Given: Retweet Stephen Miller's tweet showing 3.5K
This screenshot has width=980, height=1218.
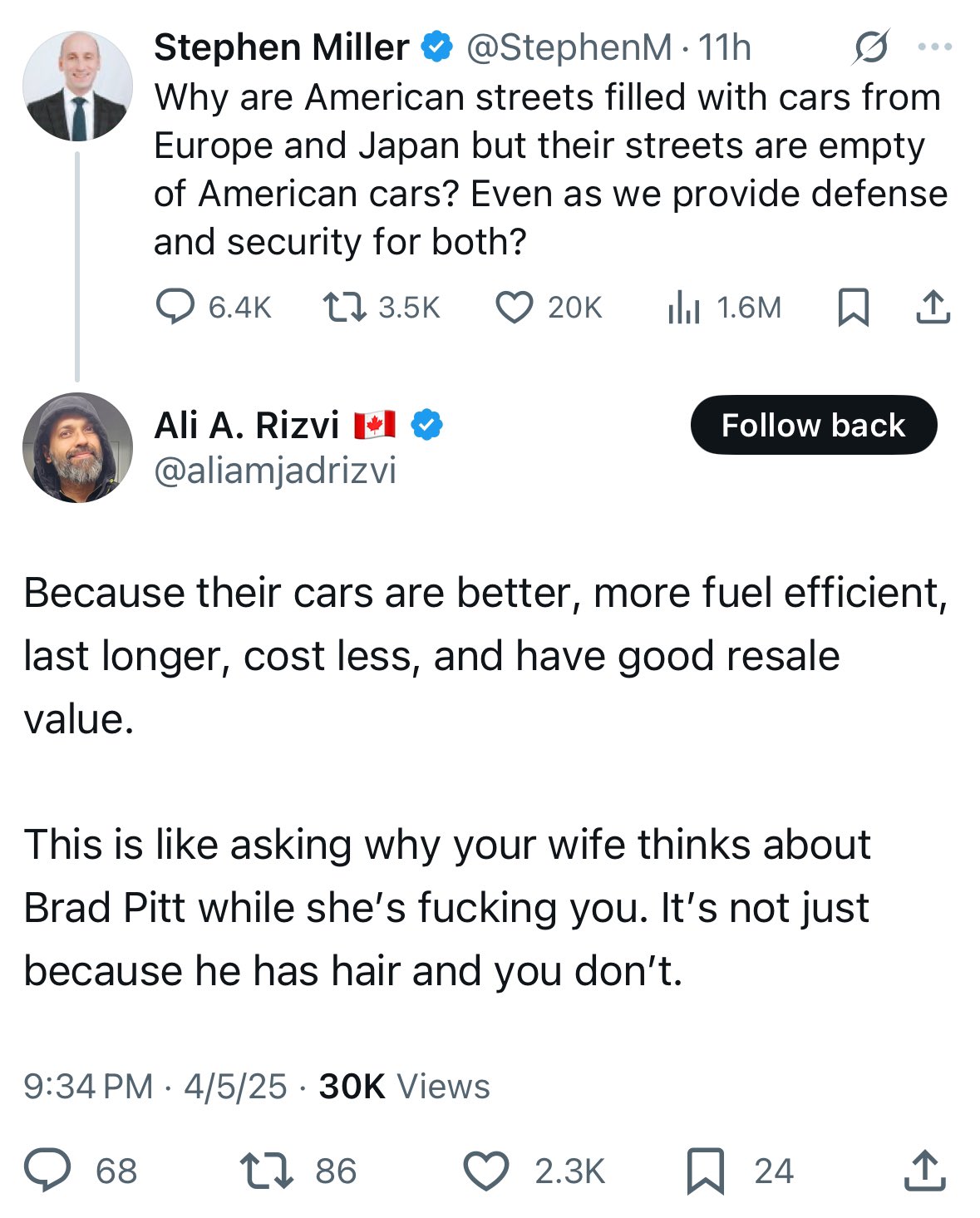Looking at the screenshot, I should (344, 308).
